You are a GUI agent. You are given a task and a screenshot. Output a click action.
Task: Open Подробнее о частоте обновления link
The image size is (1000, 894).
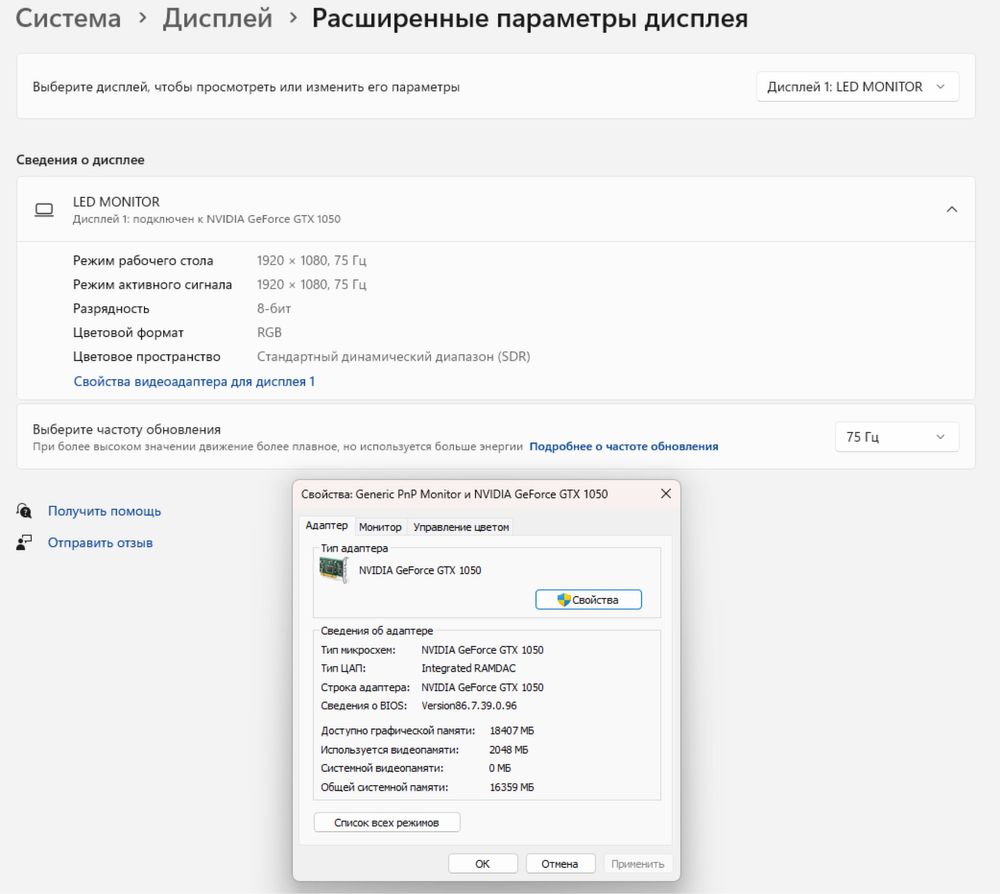(624, 446)
